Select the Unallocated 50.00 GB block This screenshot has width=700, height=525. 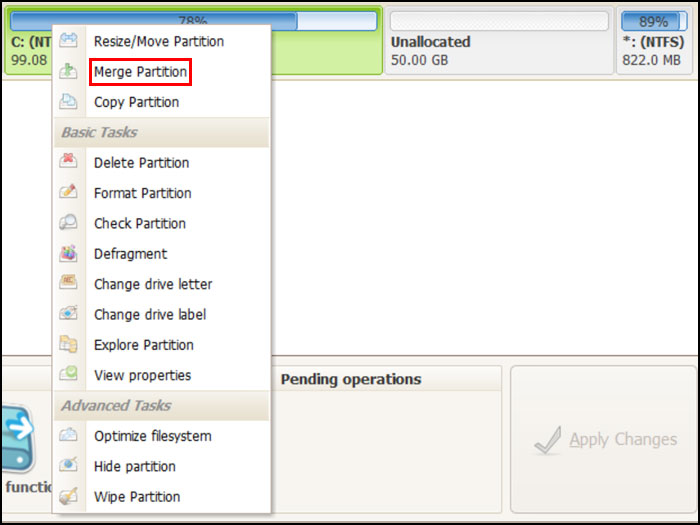499,41
